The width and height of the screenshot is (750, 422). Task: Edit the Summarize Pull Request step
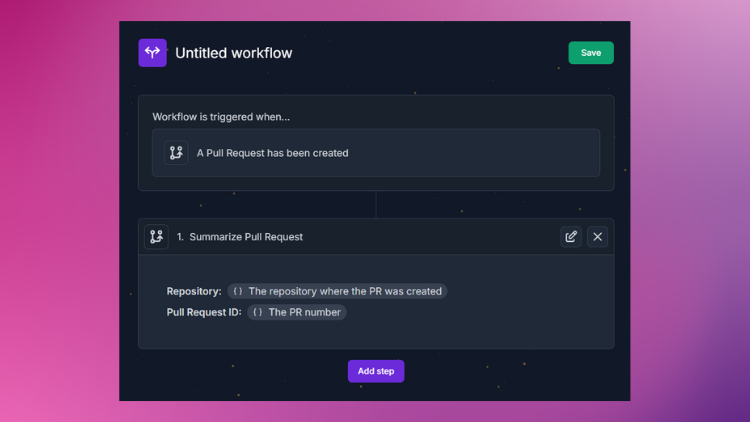click(x=571, y=236)
